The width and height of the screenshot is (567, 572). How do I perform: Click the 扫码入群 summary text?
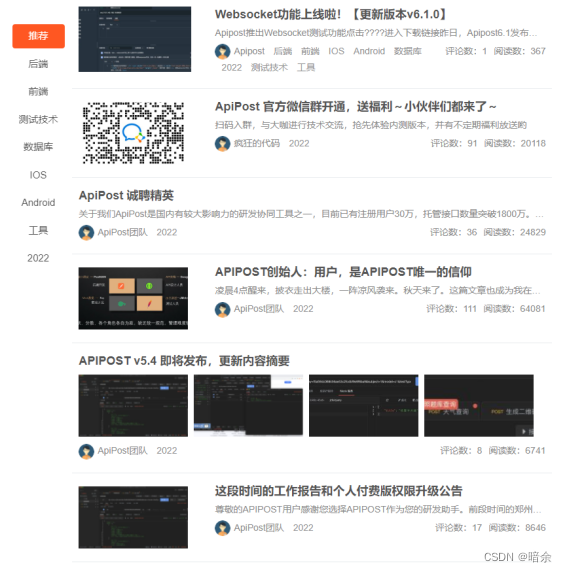click(371, 125)
